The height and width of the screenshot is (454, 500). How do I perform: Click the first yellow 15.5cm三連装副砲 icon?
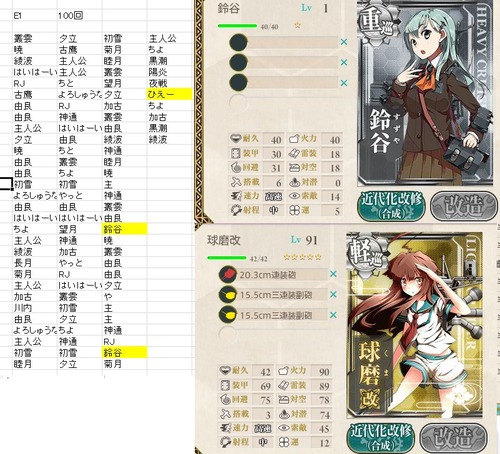tap(228, 295)
